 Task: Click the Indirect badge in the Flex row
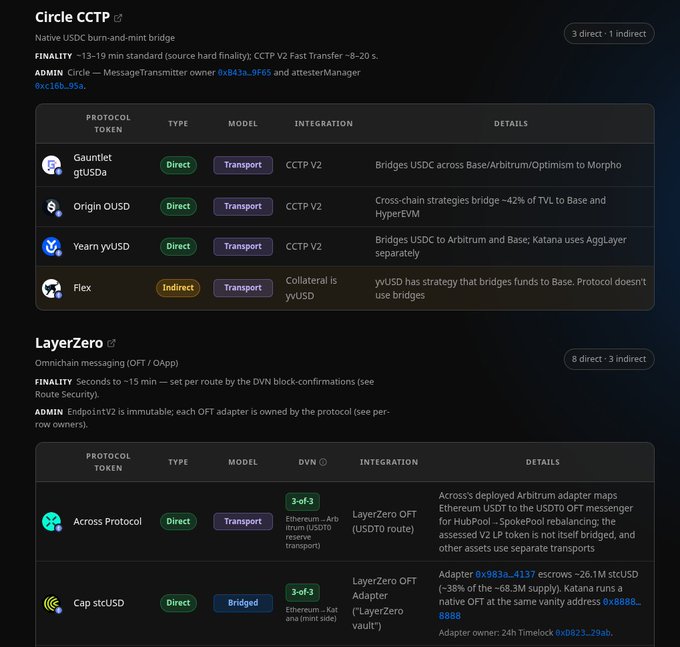pos(178,288)
